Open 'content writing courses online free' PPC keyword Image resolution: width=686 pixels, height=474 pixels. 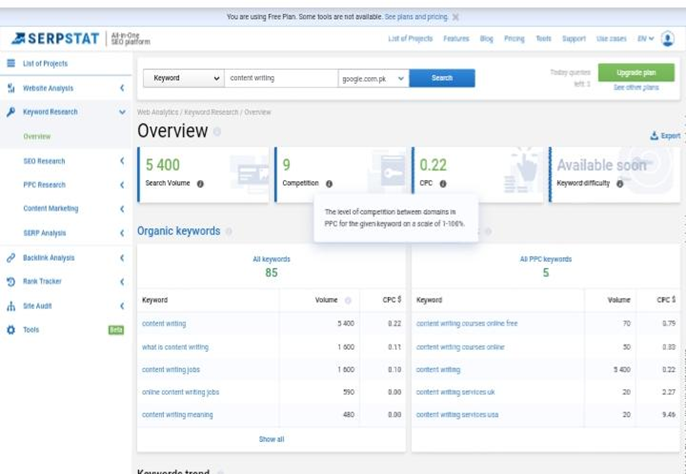[467, 323]
